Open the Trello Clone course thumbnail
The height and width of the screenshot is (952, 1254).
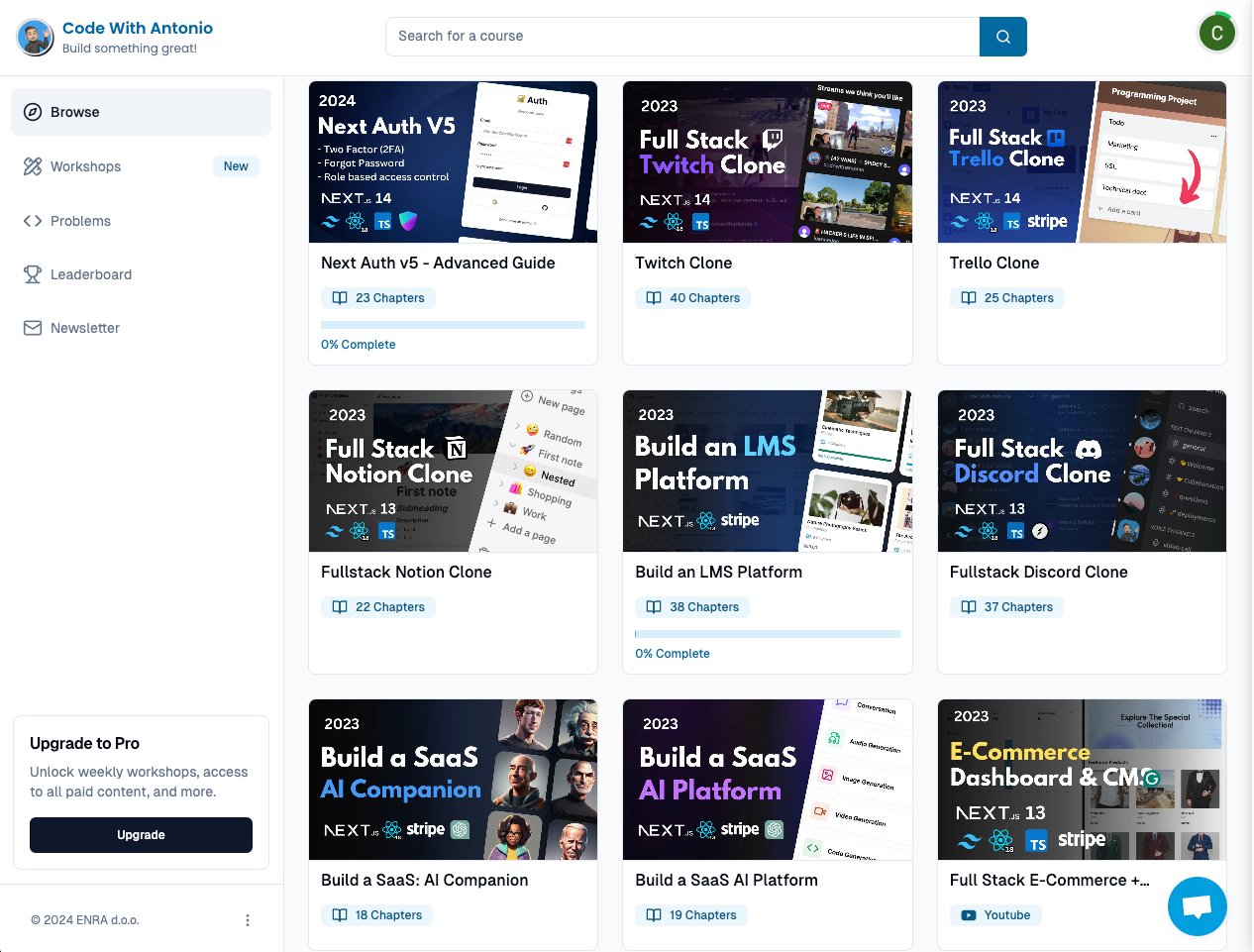pyautogui.click(x=1082, y=162)
